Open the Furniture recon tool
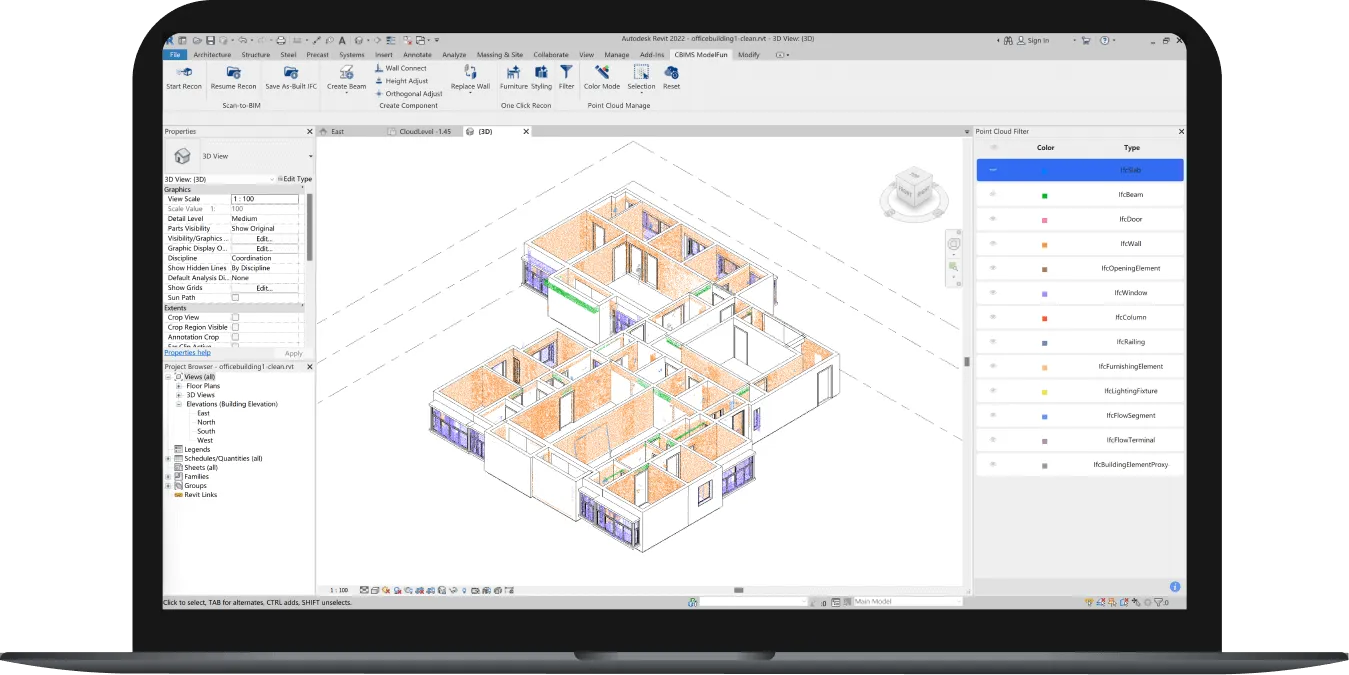Screen dimensions: 1349x675 513,73
